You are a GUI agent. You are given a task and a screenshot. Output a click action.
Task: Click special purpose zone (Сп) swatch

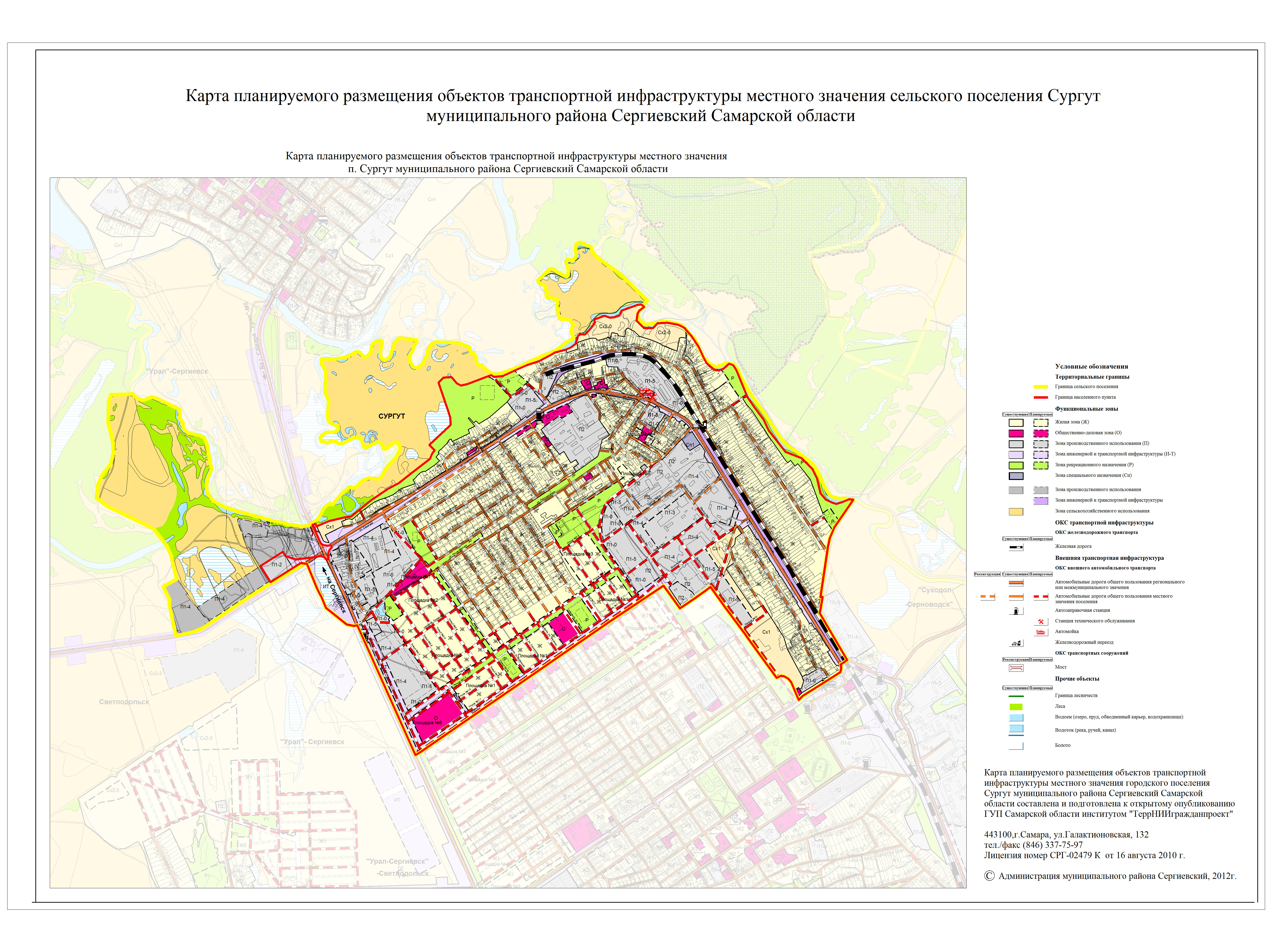[x=1016, y=476]
